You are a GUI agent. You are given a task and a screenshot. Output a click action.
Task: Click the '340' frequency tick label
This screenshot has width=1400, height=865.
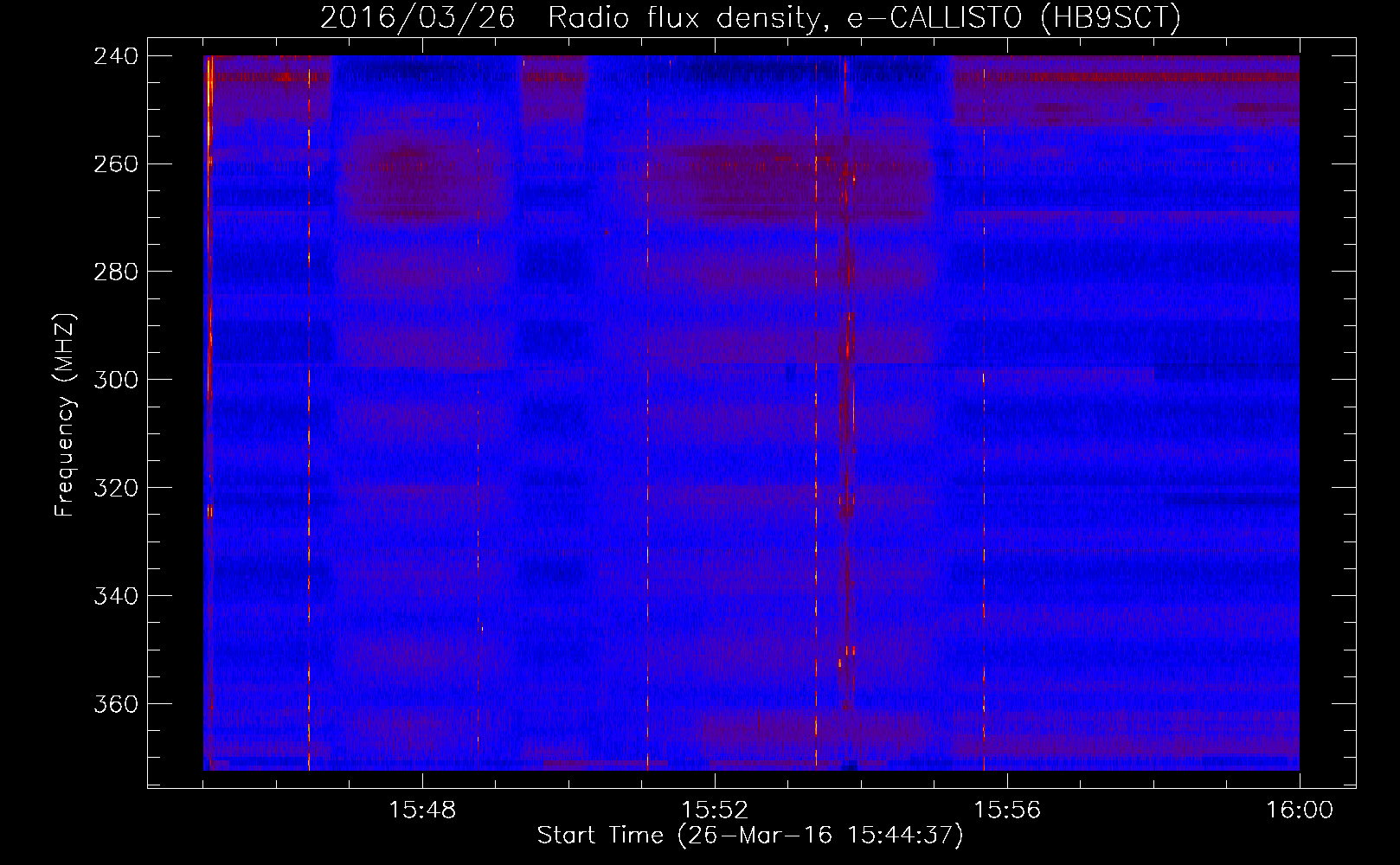coord(115,596)
